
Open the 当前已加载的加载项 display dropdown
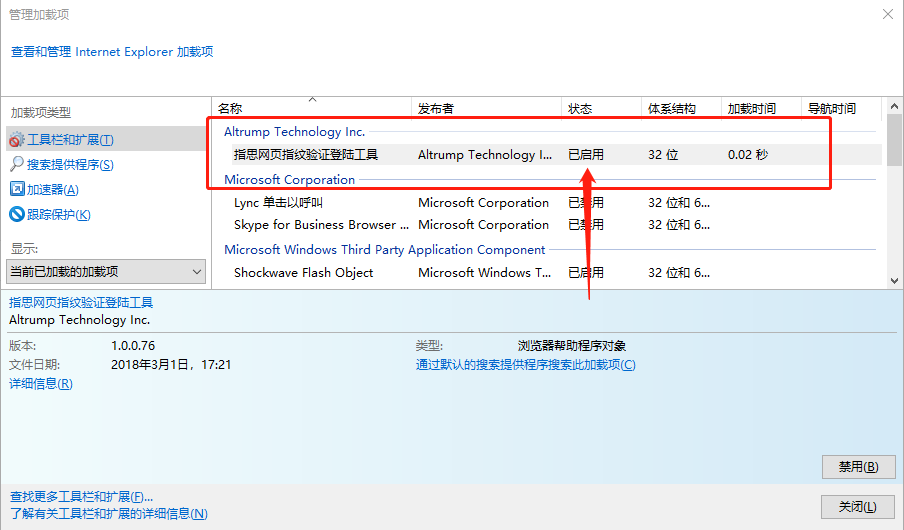click(x=106, y=271)
